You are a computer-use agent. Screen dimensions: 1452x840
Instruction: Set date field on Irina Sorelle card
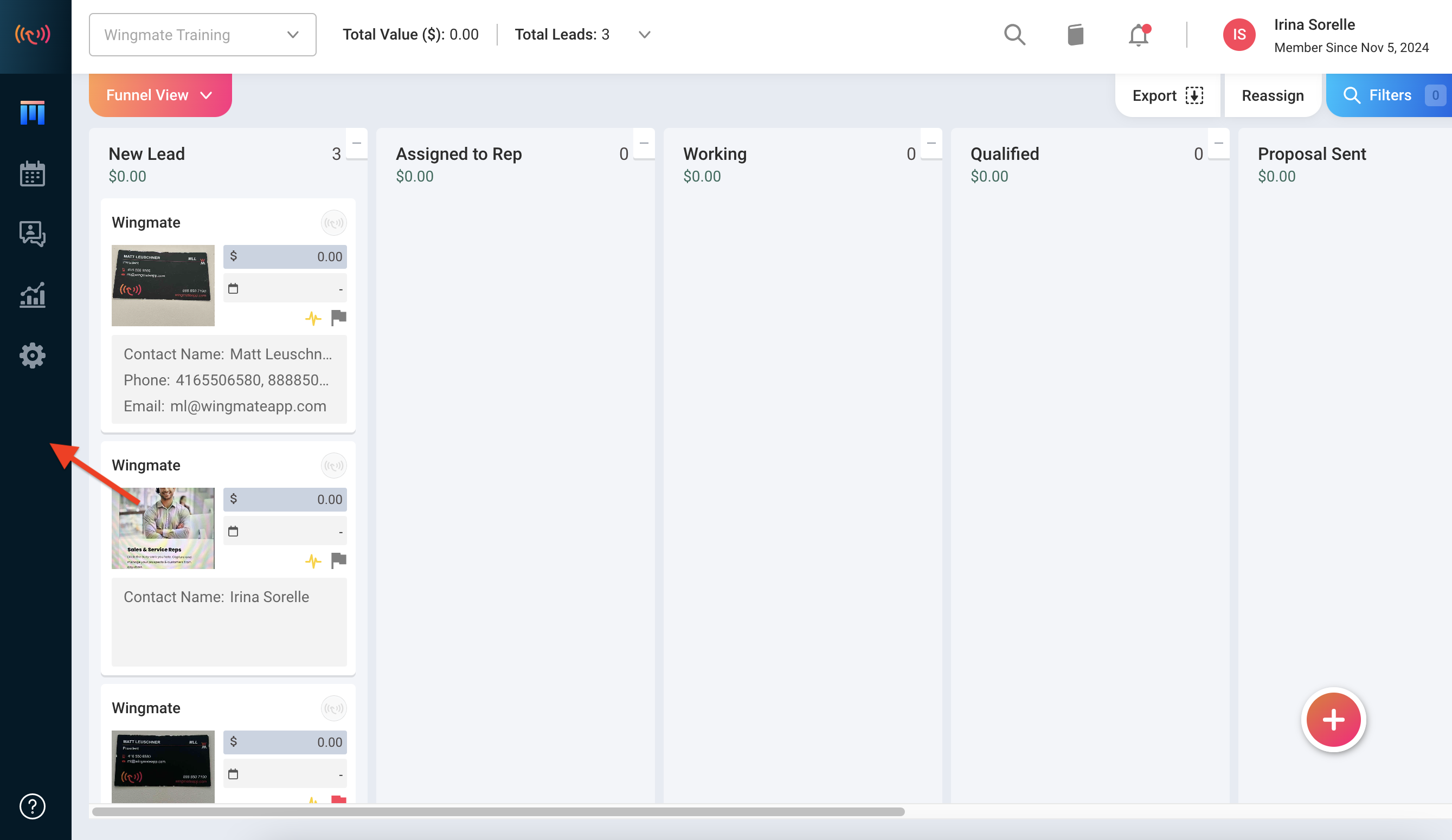click(285, 532)
